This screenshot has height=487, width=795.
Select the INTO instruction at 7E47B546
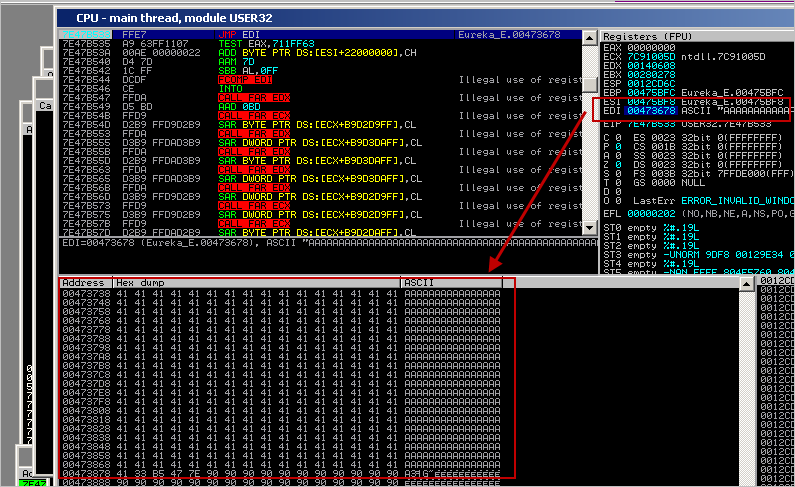[229, 88]
